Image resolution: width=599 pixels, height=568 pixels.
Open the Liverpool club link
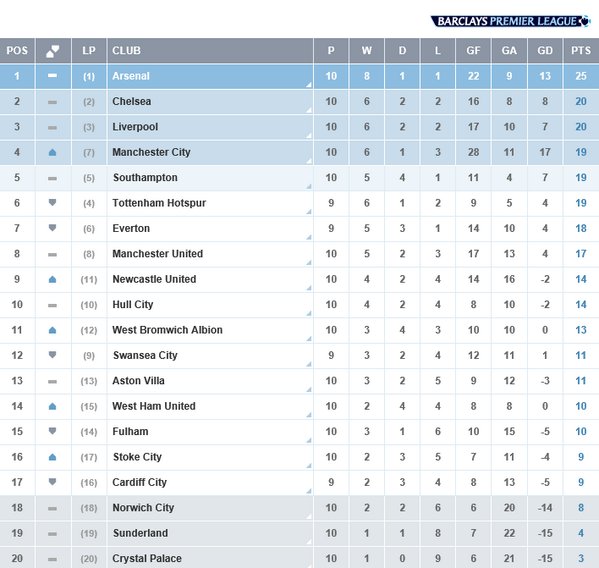pos(135,127)
